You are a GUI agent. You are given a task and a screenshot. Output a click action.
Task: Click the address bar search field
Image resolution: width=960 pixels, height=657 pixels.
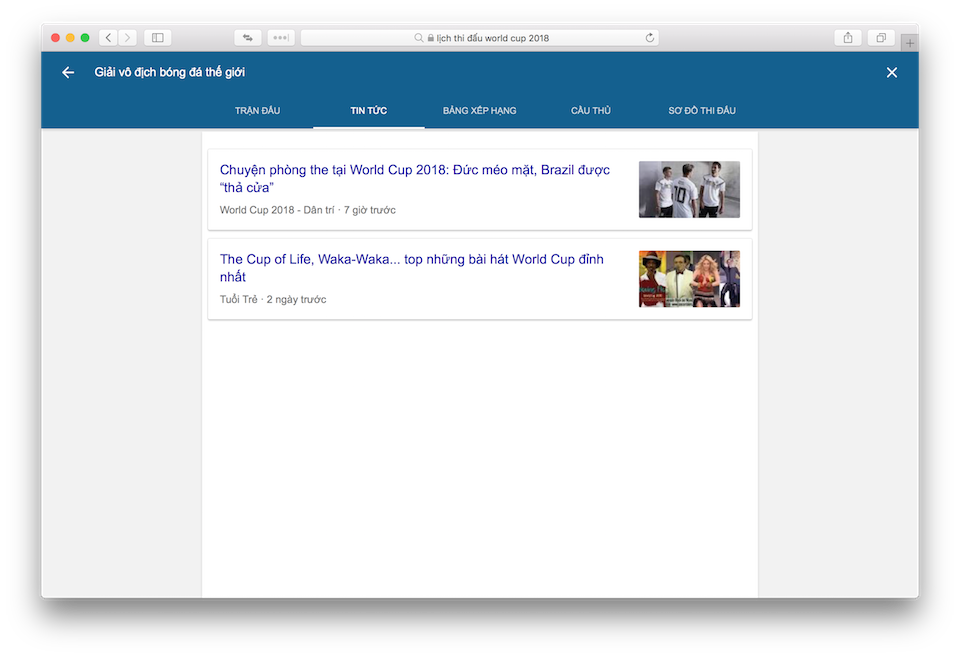click(480, 38)
